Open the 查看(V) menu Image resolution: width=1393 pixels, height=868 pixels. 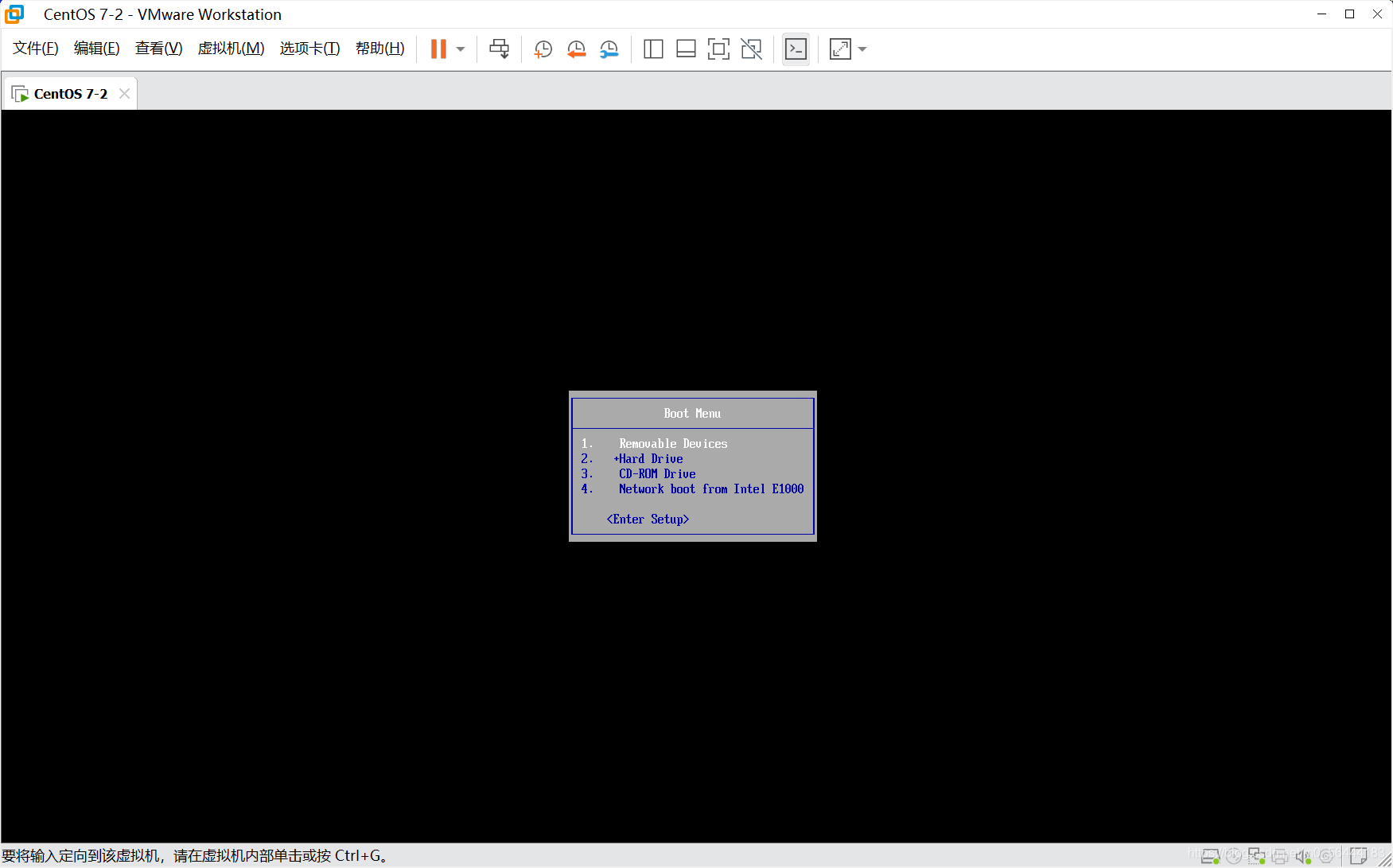(159, 49)
